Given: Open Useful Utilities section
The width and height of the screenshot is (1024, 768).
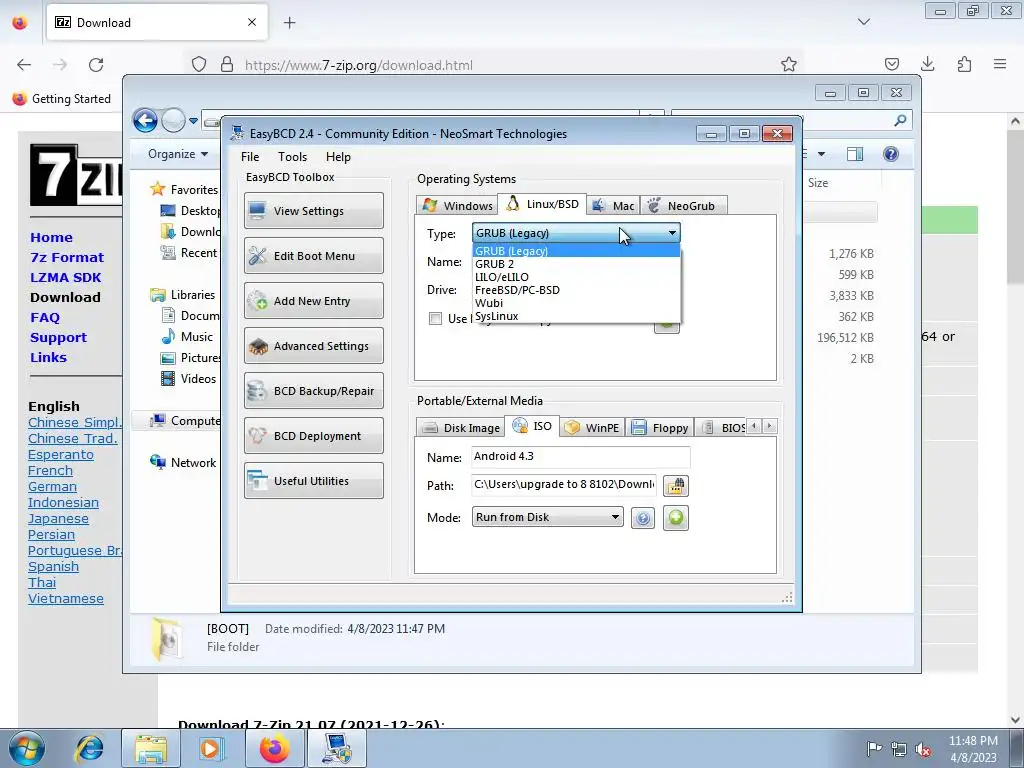Looking at the screenshot, I should [313, 481].
